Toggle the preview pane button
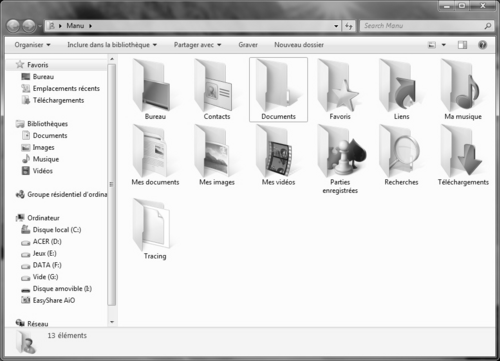Viewport: 500px width, 361px height. (x=462, y=45)
